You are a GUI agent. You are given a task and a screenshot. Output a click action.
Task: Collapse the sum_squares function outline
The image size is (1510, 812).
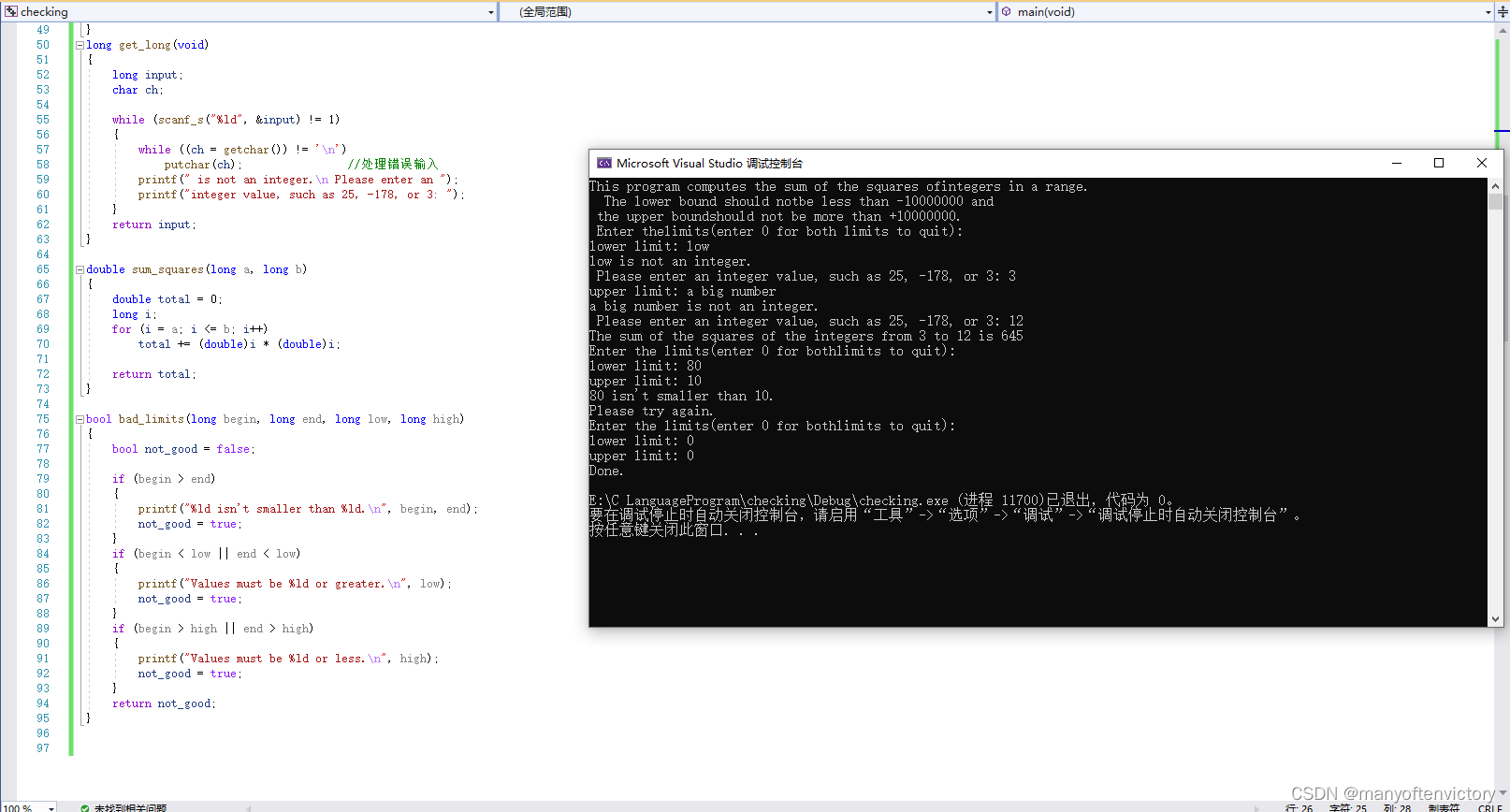pyautogui.click(x=80, y=269)
